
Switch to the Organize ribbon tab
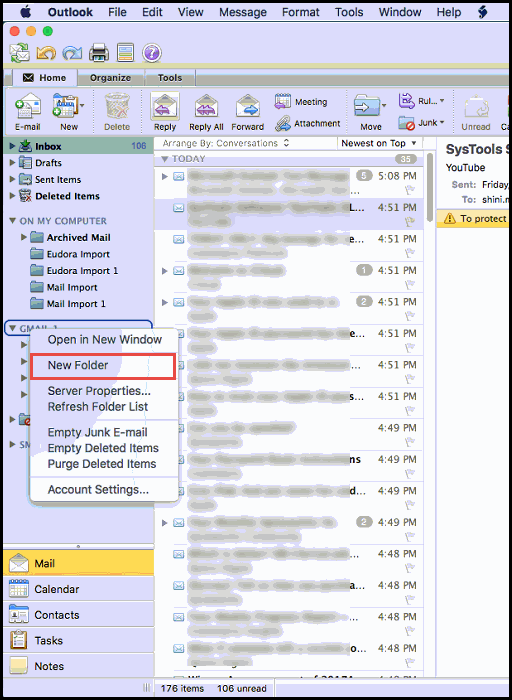tap(110, 78)
